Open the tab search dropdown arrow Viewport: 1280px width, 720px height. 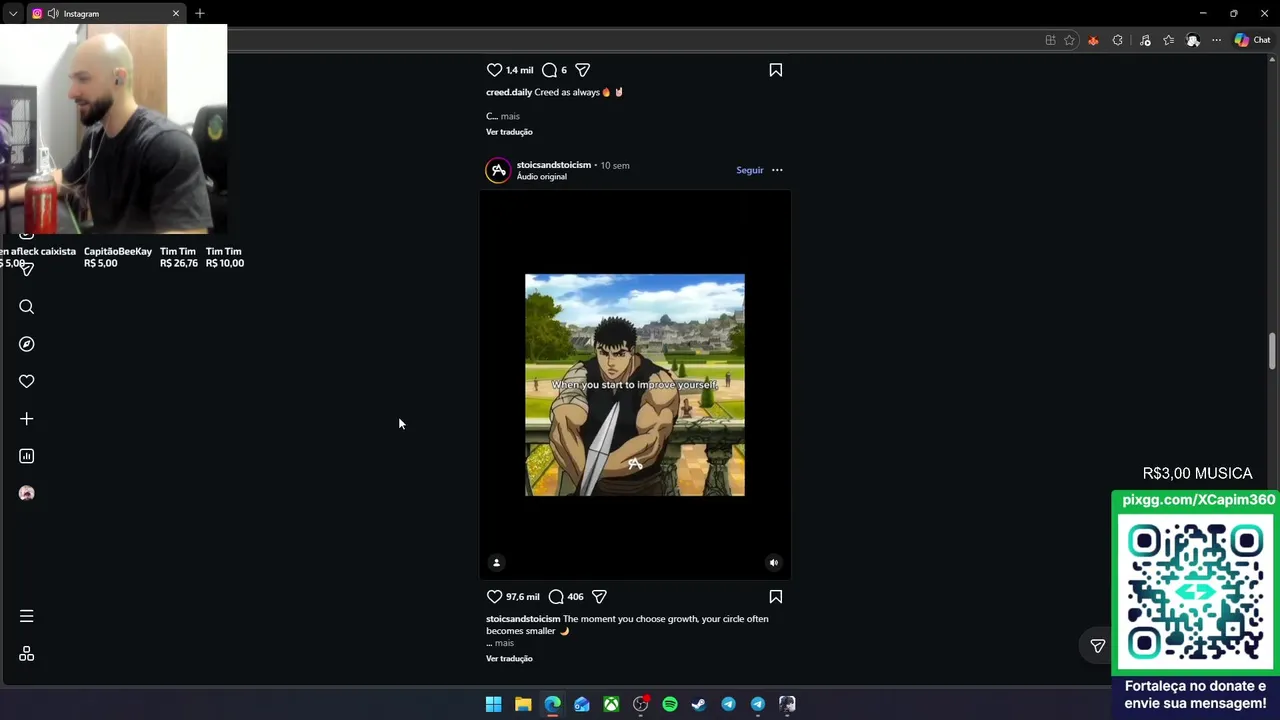[x=13, y=14]
